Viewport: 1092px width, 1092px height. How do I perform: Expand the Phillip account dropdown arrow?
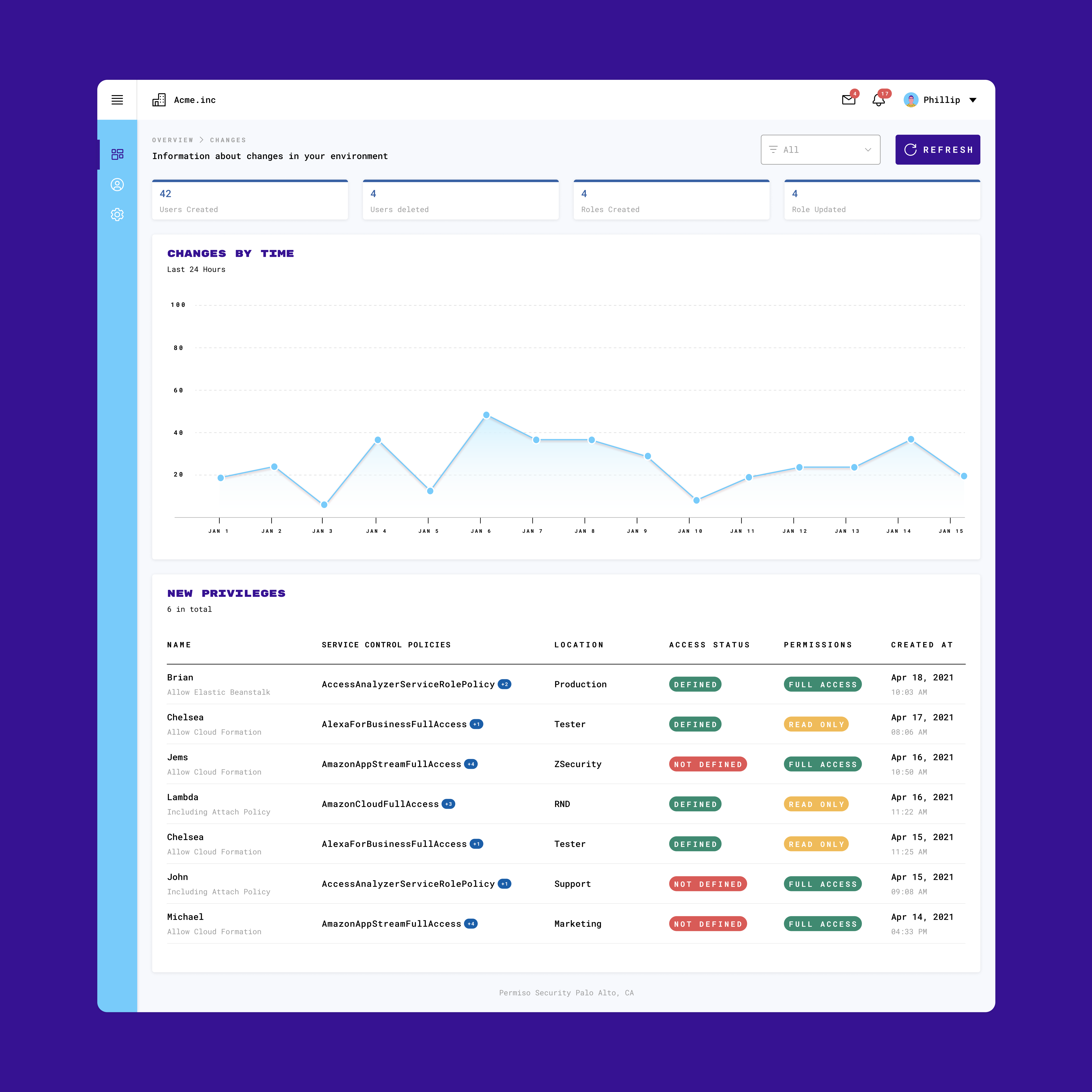pos(973,100)
